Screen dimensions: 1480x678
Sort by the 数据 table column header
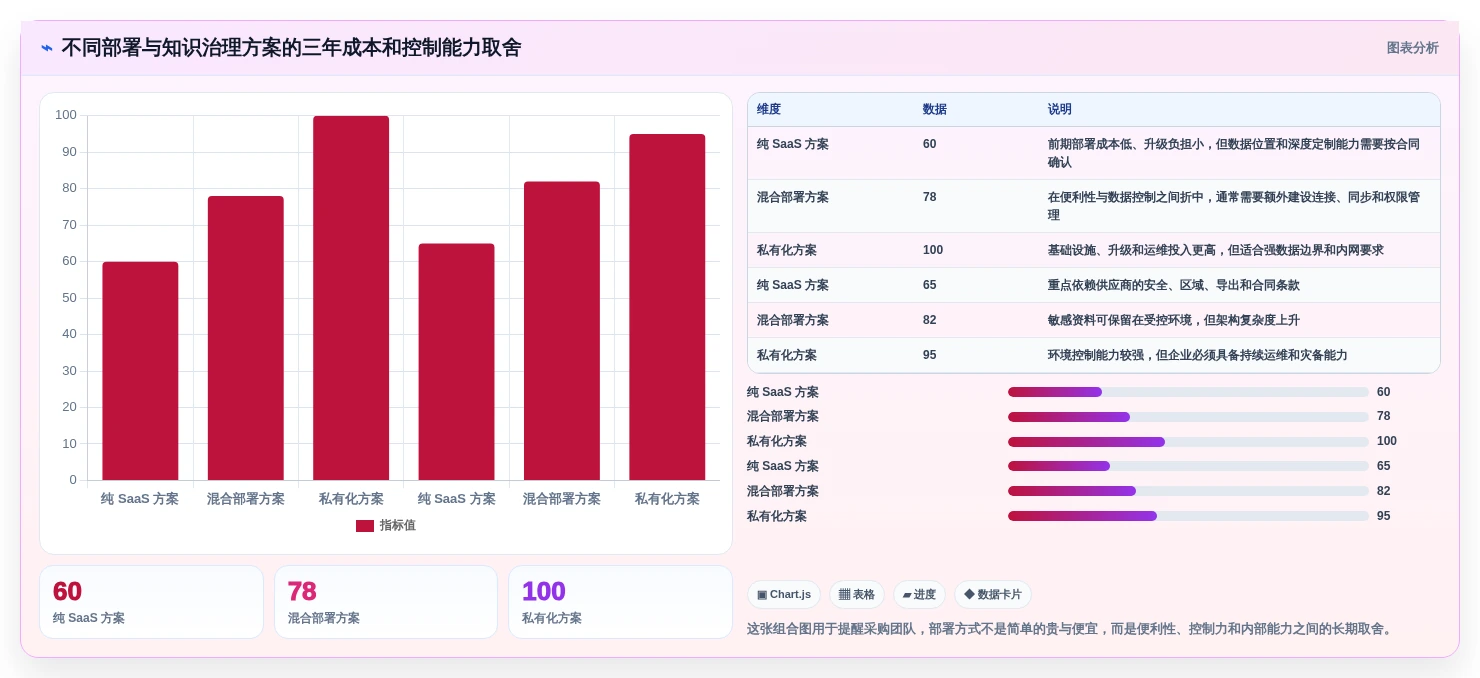[935, 110]
